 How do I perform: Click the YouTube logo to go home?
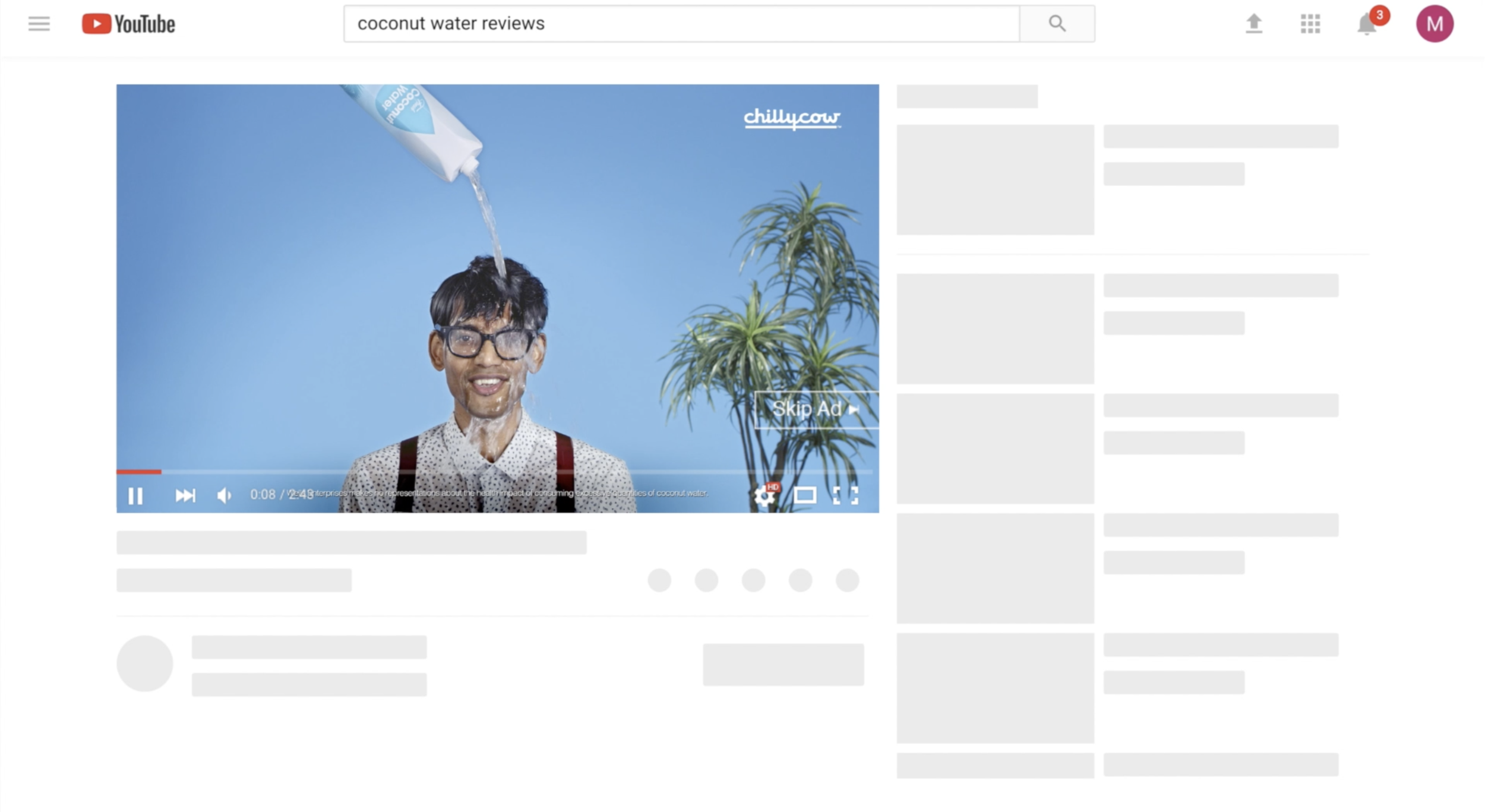(128, 24)
